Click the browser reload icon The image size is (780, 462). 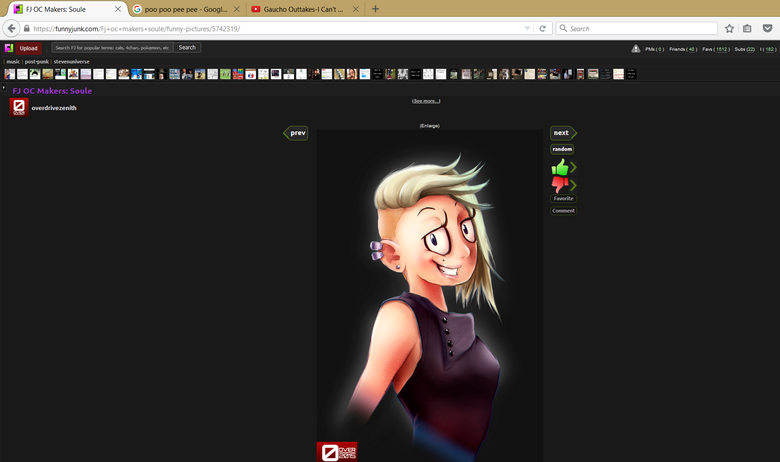pyautogui.click(x=542, y=28)
